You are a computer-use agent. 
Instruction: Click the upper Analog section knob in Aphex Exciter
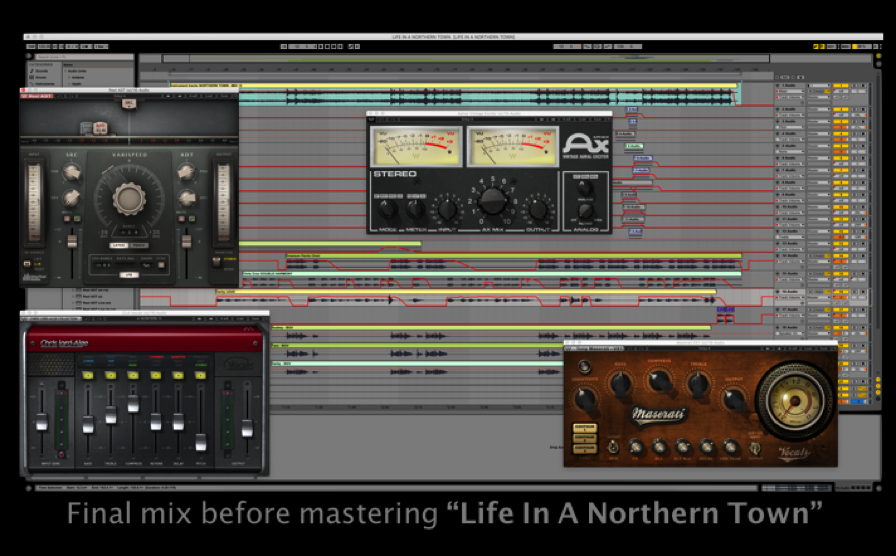point(585,188)
